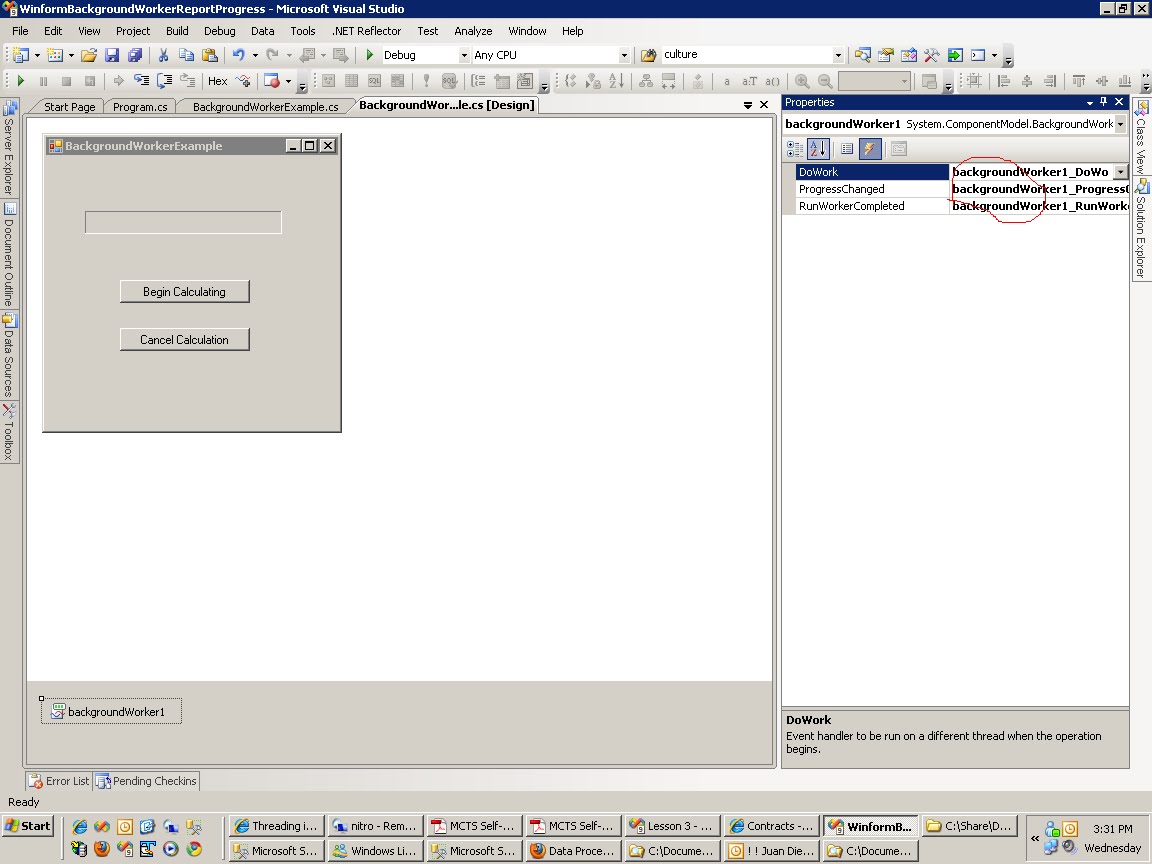This screenshot has height=864, width=1152.
Task: Open the solution configuration Debug dropdown
Action: tap(464, 55)
